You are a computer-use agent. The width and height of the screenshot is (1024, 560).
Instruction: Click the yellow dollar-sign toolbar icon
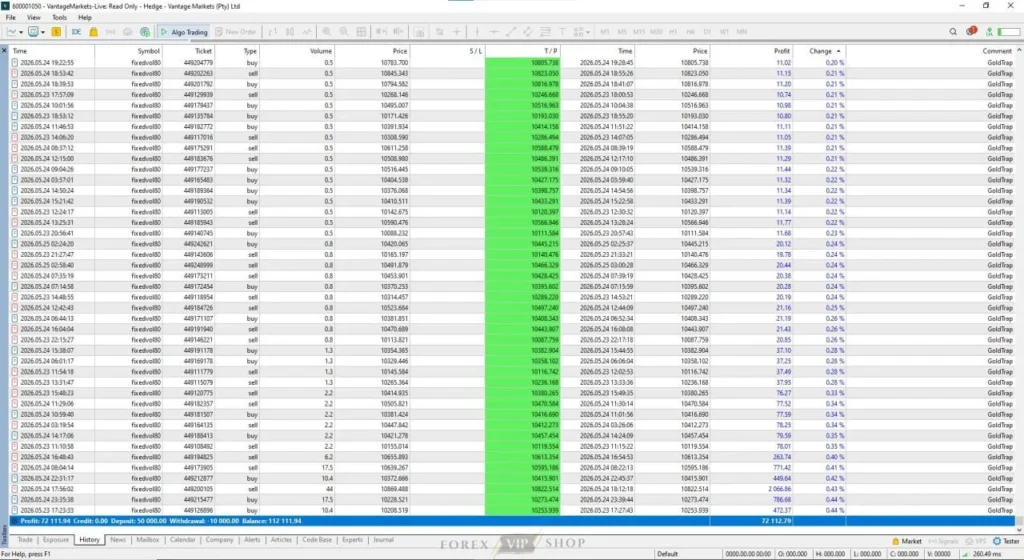pyautogui.click(x=56, y=31)
